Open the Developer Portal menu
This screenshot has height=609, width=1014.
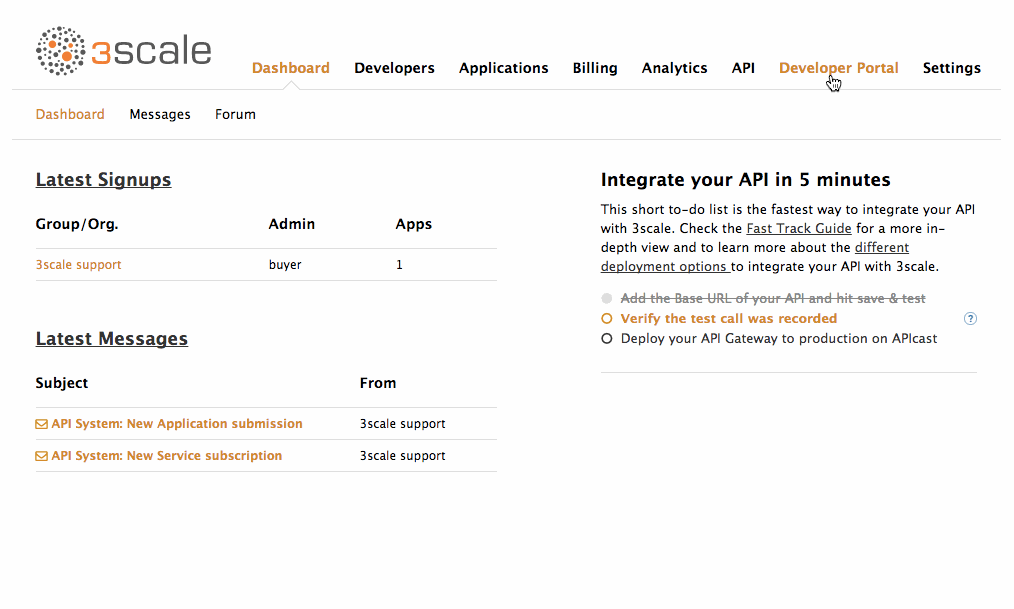[838, 68]
